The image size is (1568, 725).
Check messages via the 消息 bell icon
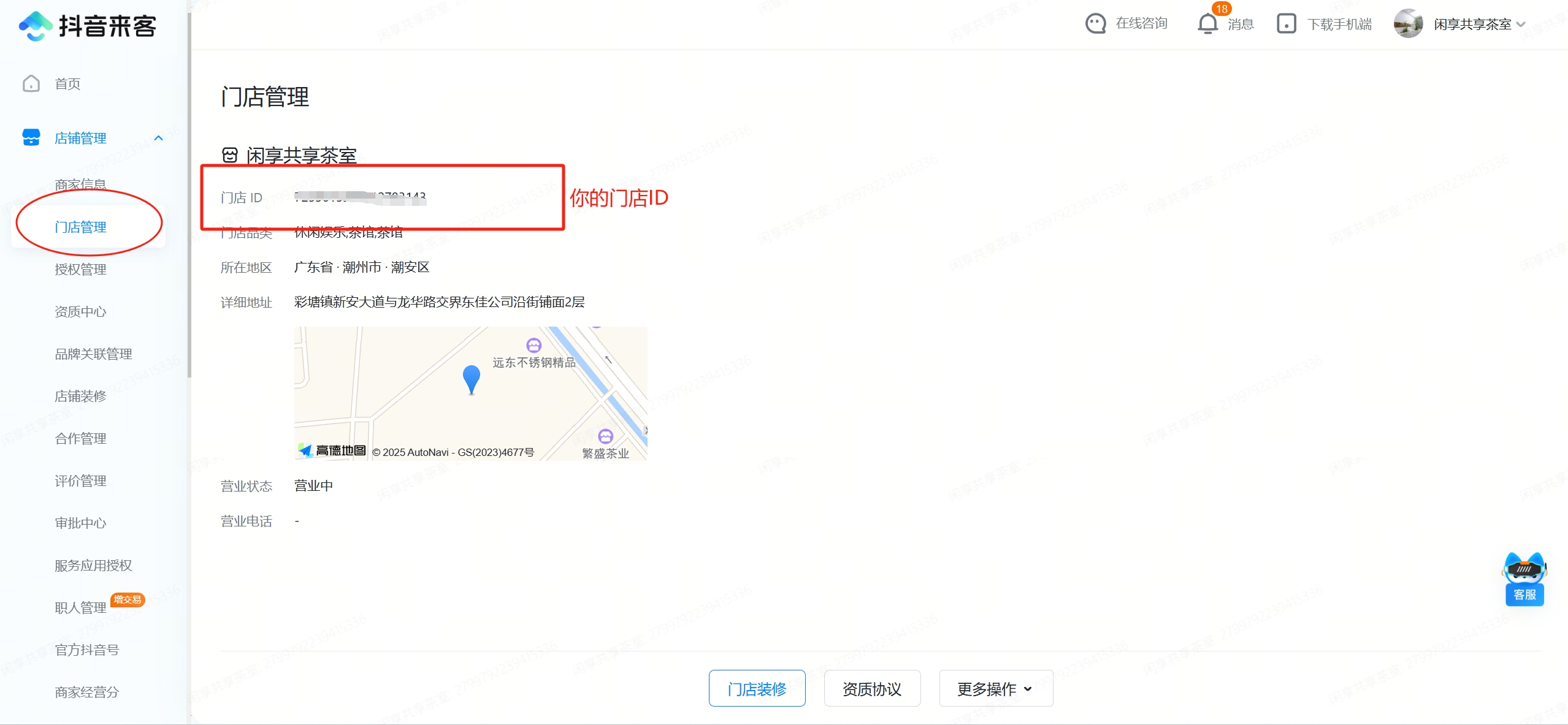tap(1206, 23)
